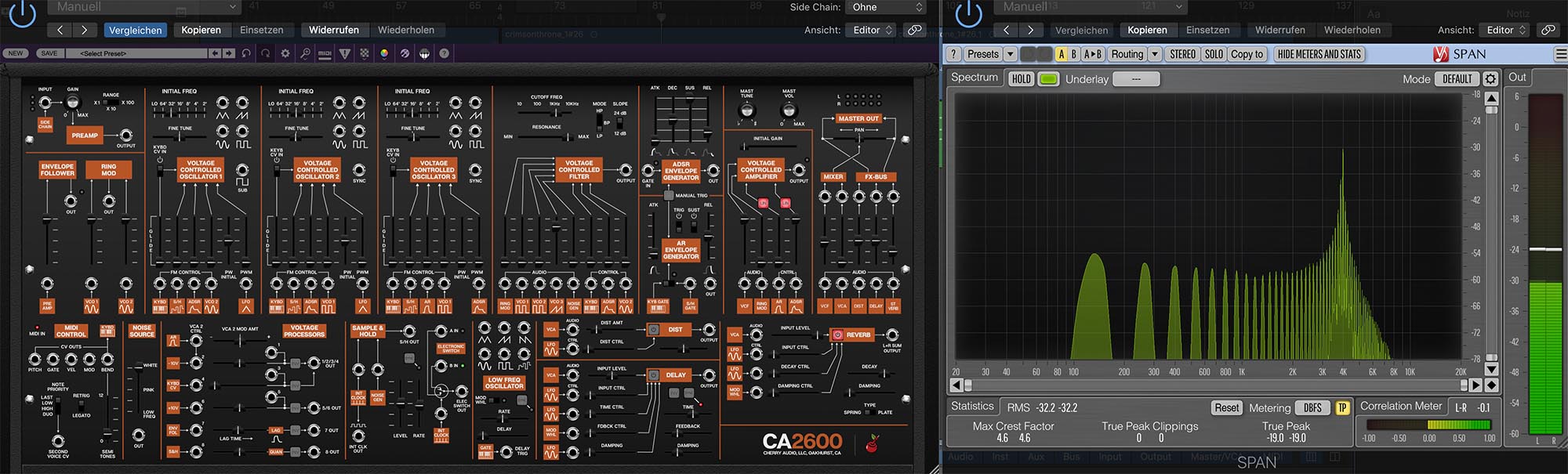Click the CA2600 redo arrow icon
Screen dimensions: 1568x474
click(266, 53)
